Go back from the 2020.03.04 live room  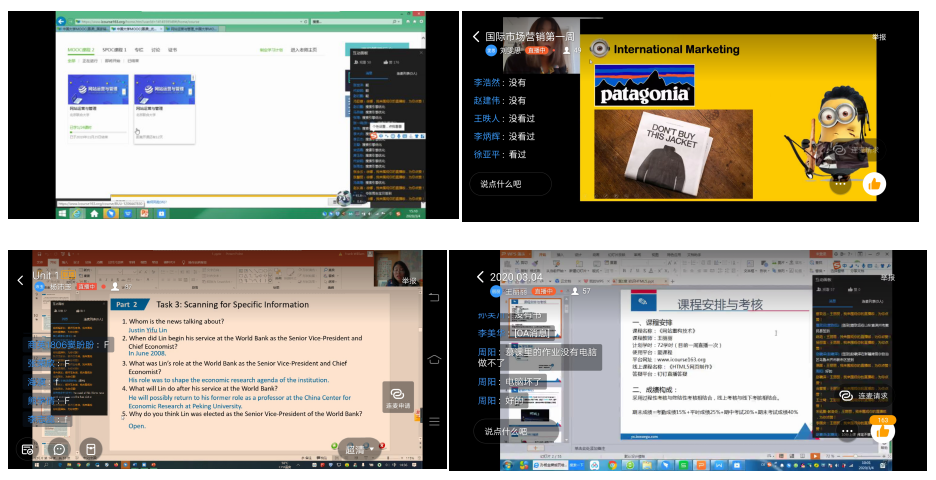(x=481, y=277)
